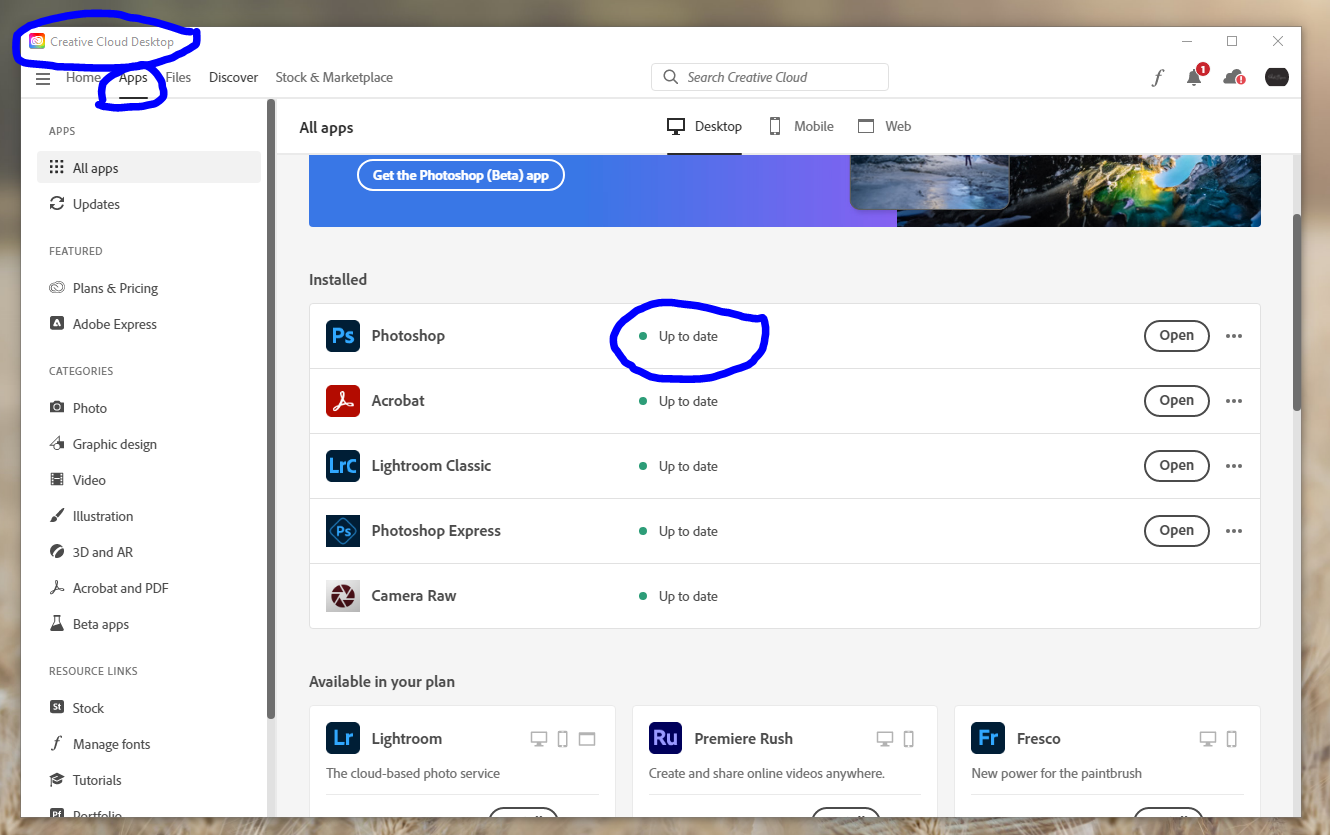Click the Acrobat app icon
This screenshot has width=1330, height=835.
coord(343,401)
